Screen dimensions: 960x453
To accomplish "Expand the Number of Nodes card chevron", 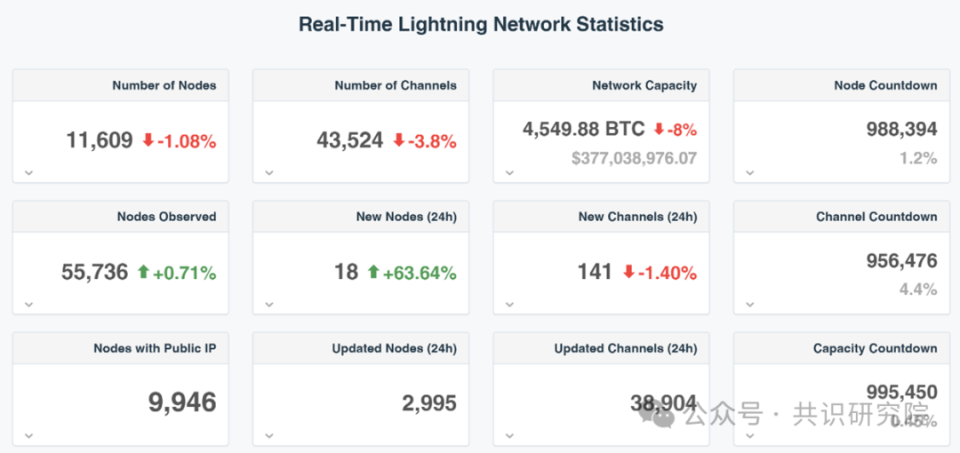I will tap(29, 172).
